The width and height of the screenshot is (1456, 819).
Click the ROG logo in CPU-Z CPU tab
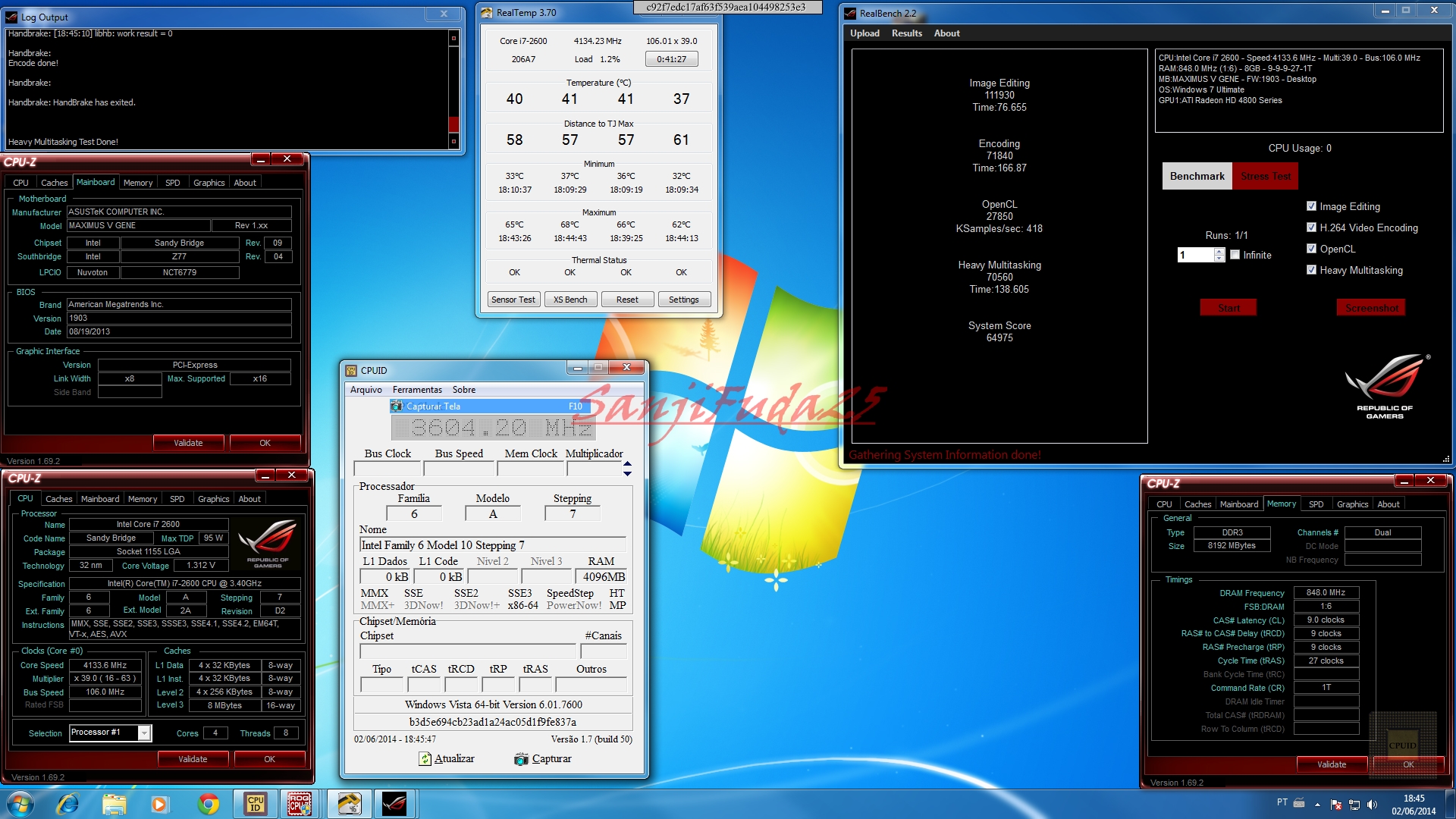[267, 543]
